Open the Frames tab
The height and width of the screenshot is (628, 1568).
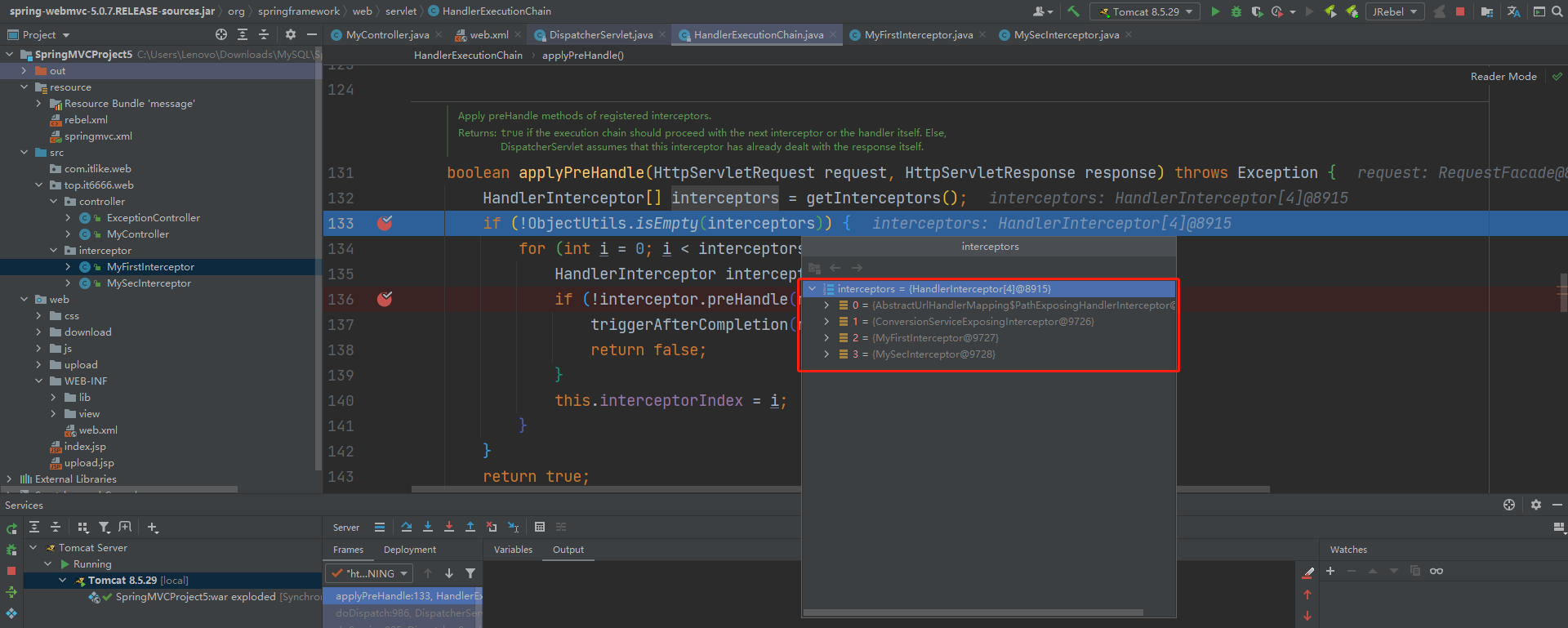pos(348,550)
